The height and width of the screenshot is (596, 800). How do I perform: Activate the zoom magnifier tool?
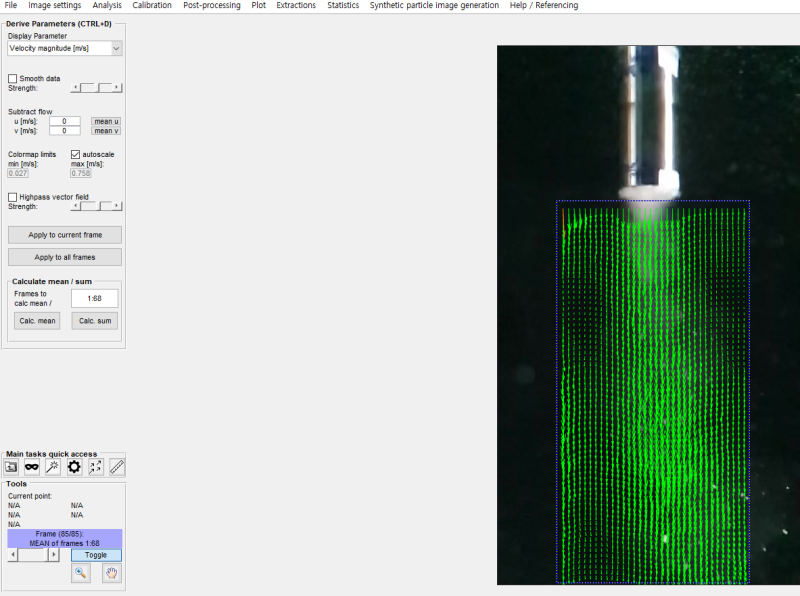[x=82, y=573]
